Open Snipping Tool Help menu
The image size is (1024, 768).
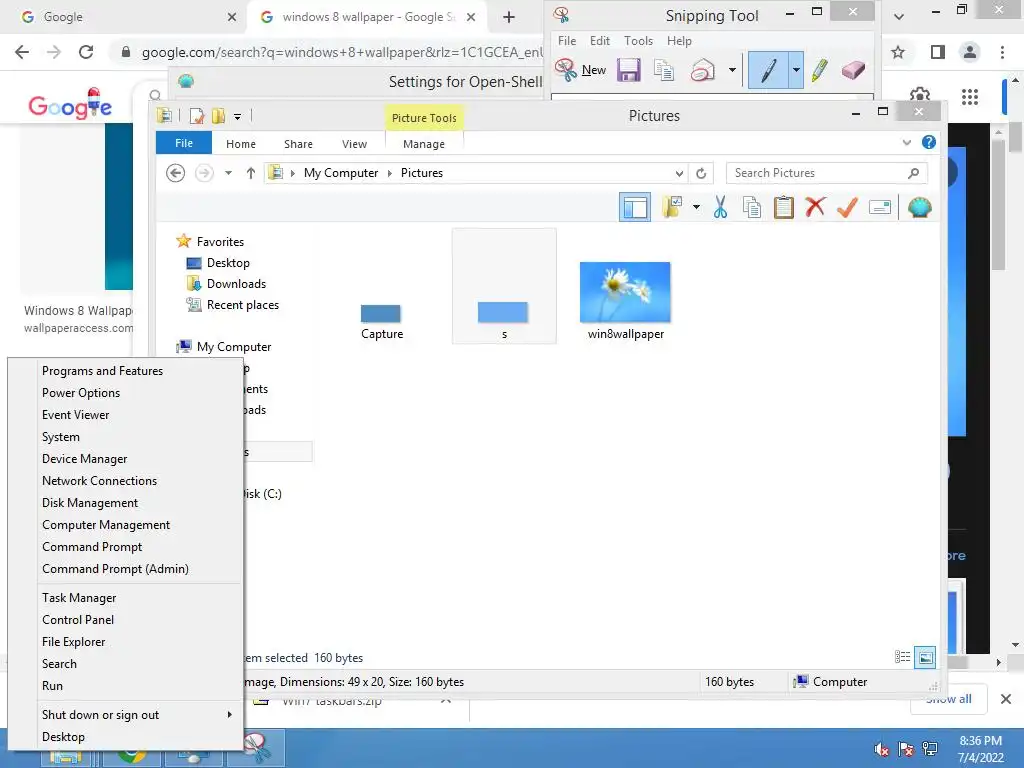click(x=679, y=40)
